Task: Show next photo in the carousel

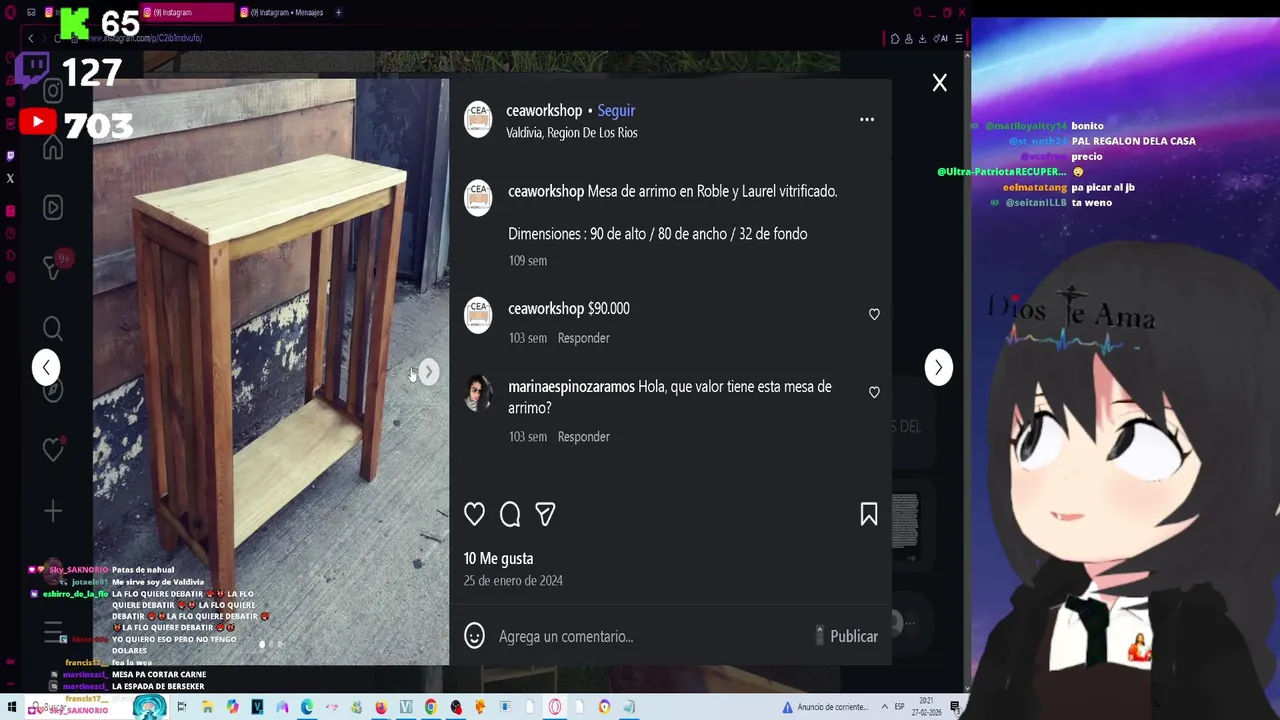Action: [428, 372]
